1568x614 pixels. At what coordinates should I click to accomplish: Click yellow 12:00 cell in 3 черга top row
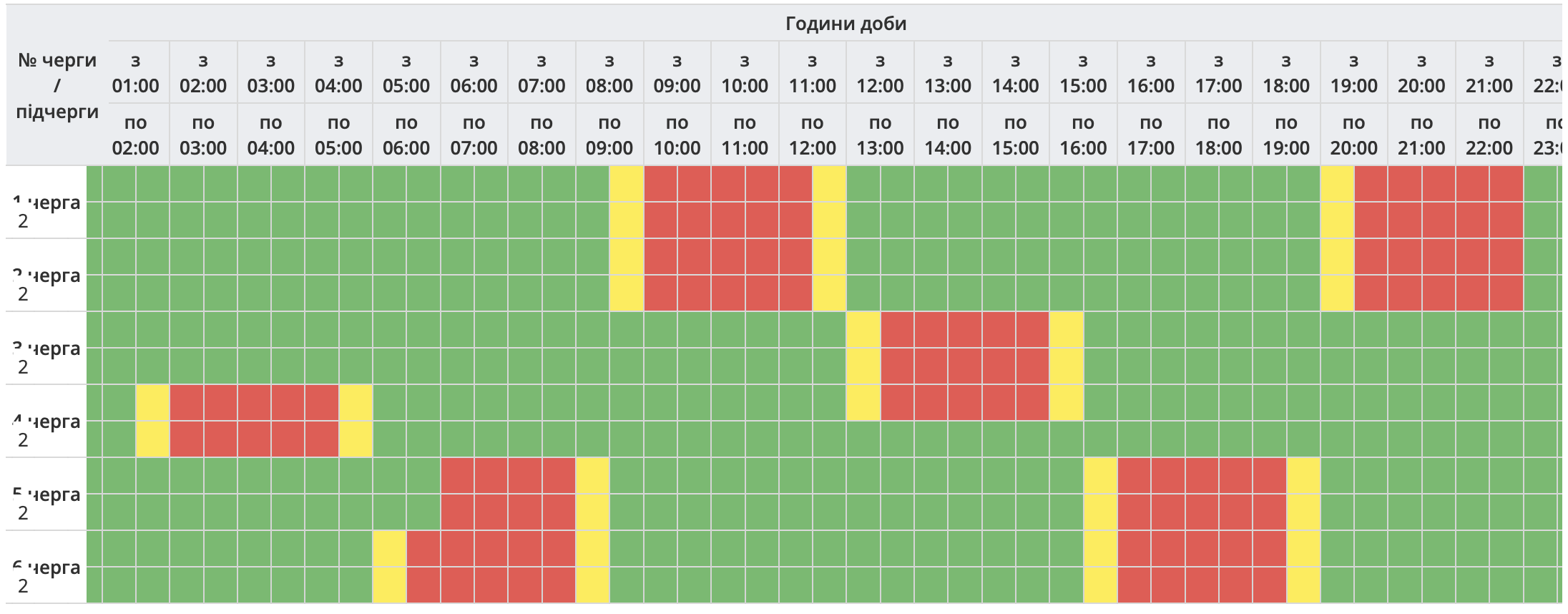[863, 330]
